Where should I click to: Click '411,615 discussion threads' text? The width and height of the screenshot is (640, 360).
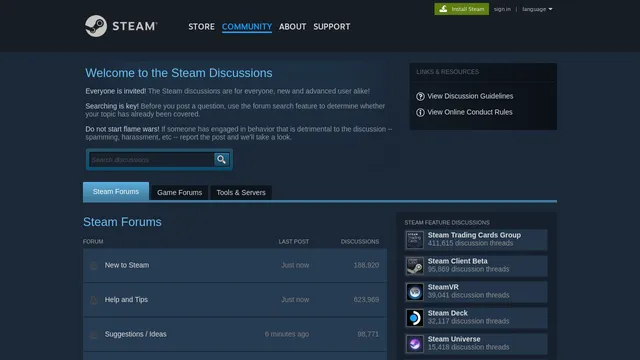click(470, 243)
